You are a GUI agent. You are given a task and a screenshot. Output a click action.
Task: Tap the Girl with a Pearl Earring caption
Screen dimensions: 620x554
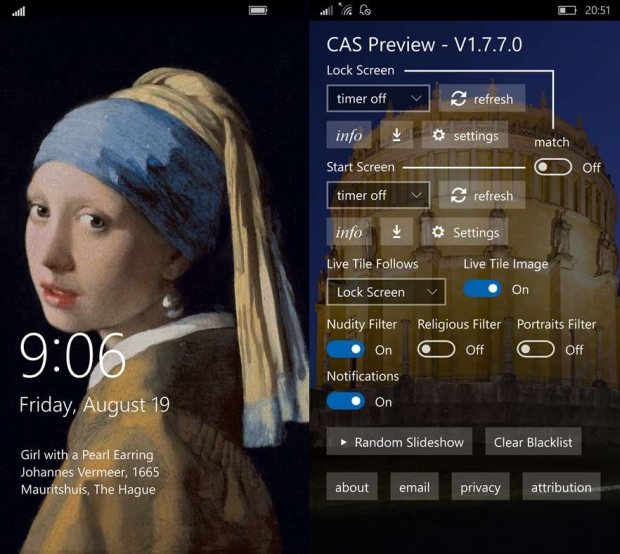tap(87, 455)
